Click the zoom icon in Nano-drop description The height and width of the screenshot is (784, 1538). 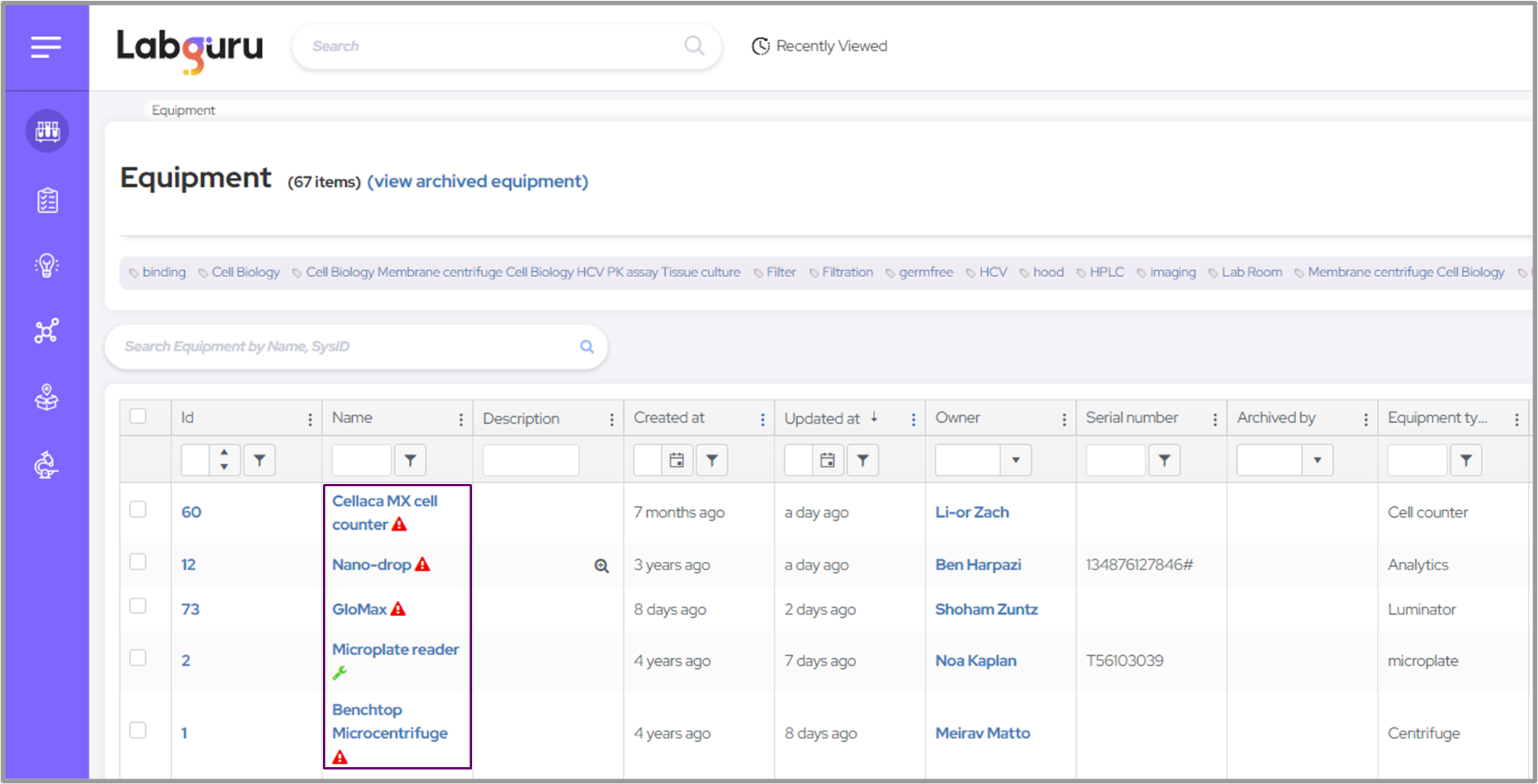click(x=602, y=566)
